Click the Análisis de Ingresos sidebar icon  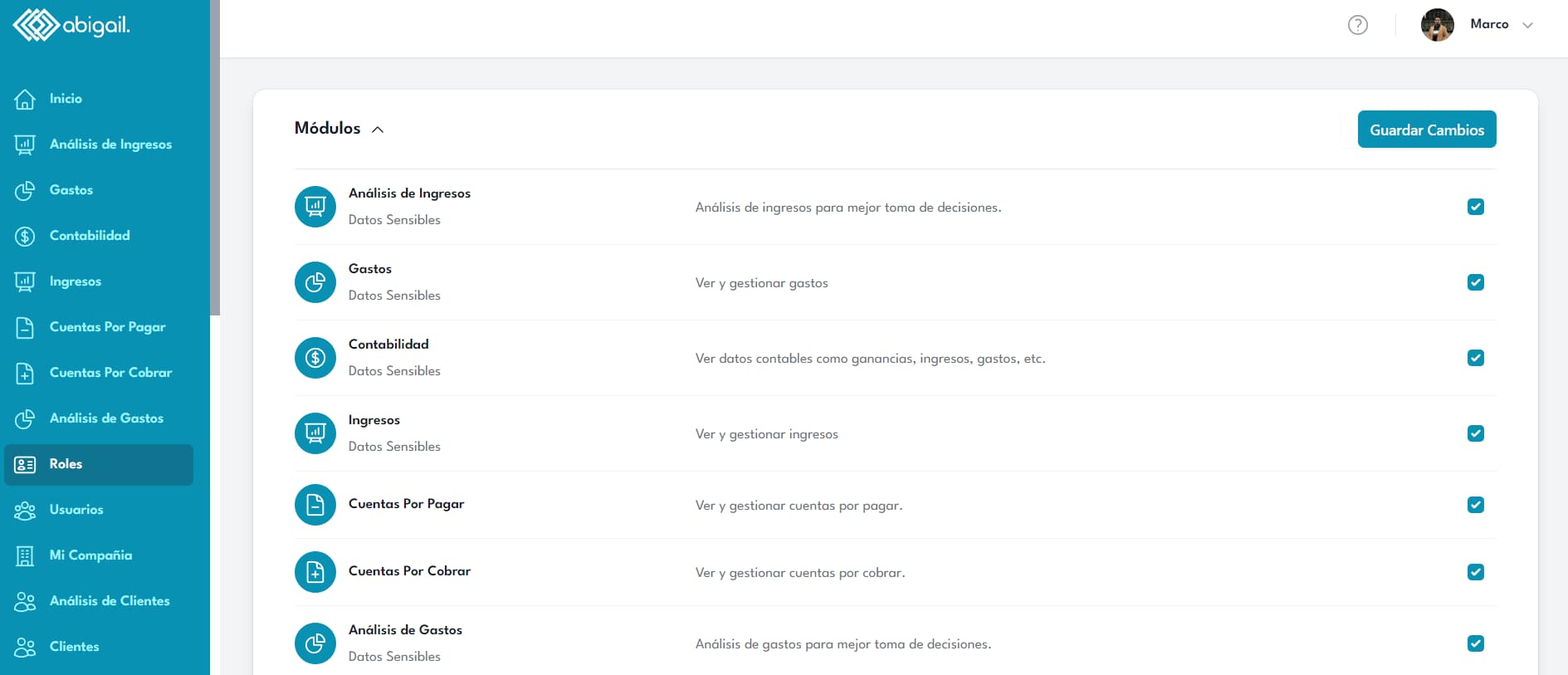(25, 144)
